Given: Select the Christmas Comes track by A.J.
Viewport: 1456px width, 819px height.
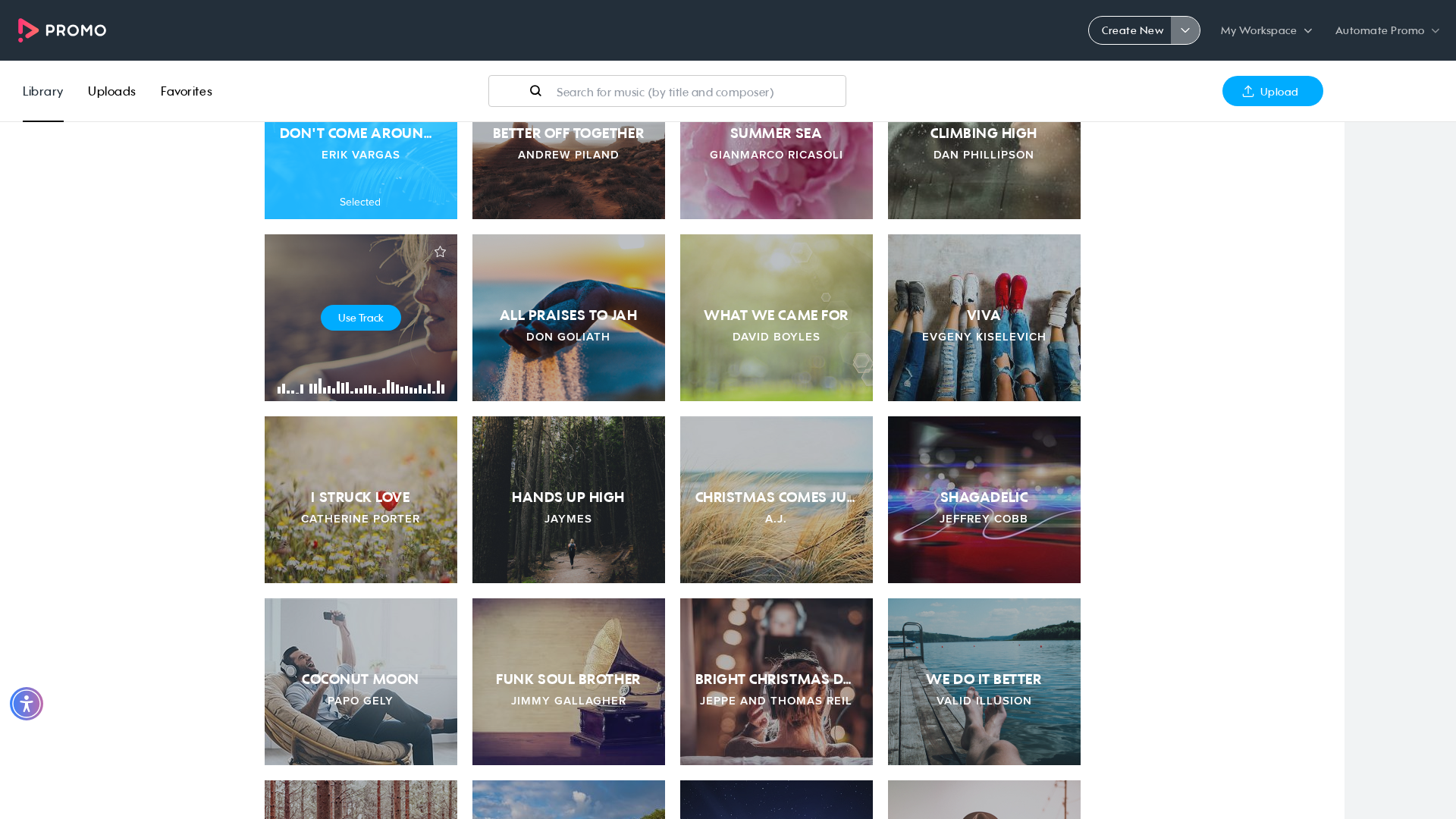Looking at the screenshot, I should pyautogui.click(x=777, y=500).
